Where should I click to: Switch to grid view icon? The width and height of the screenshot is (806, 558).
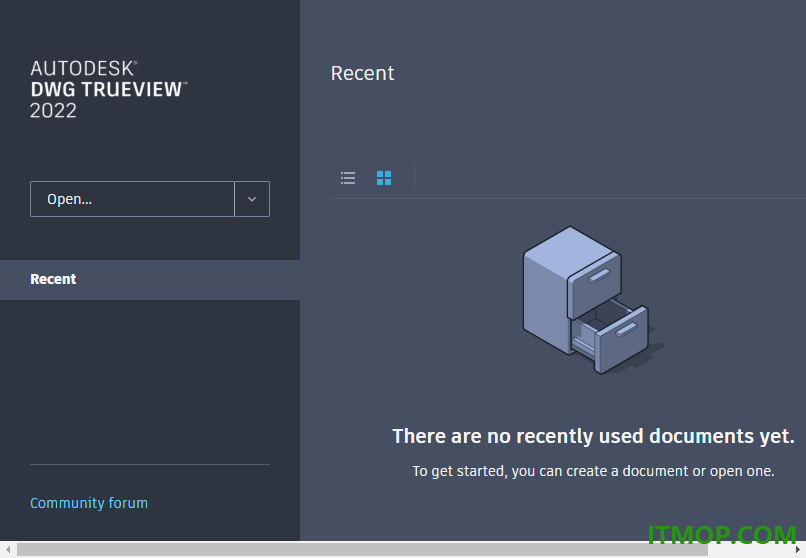pyautogui.click(x=384, y=178)
